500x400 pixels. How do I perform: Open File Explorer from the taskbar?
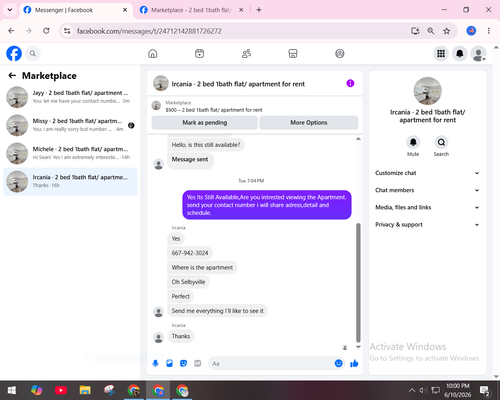(x=85, y=390)
